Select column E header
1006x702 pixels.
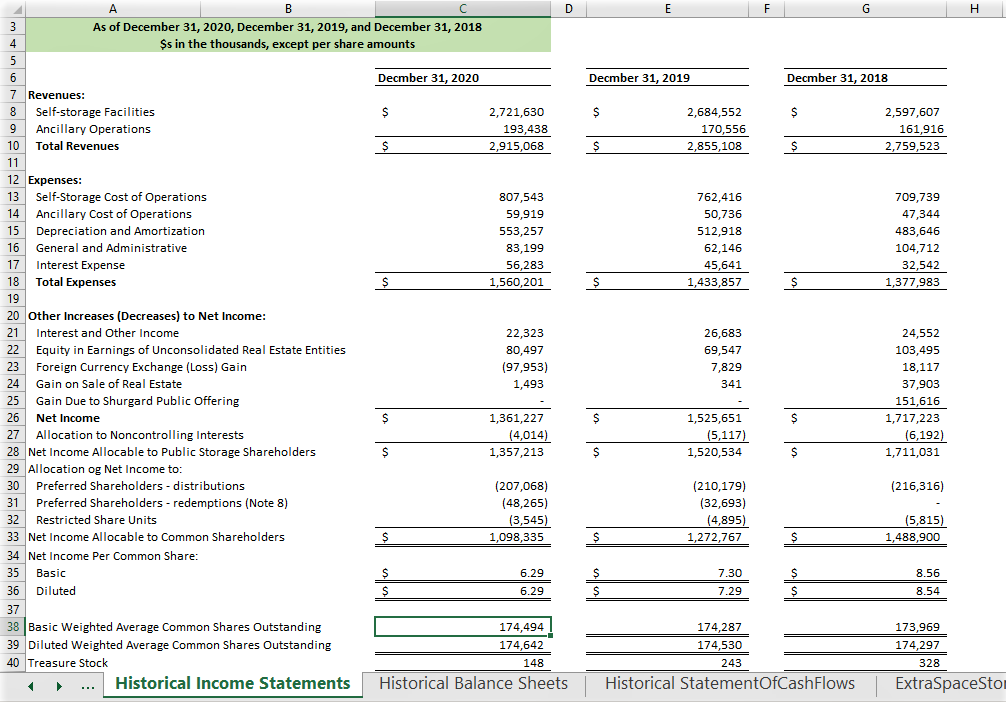point(665,9)
